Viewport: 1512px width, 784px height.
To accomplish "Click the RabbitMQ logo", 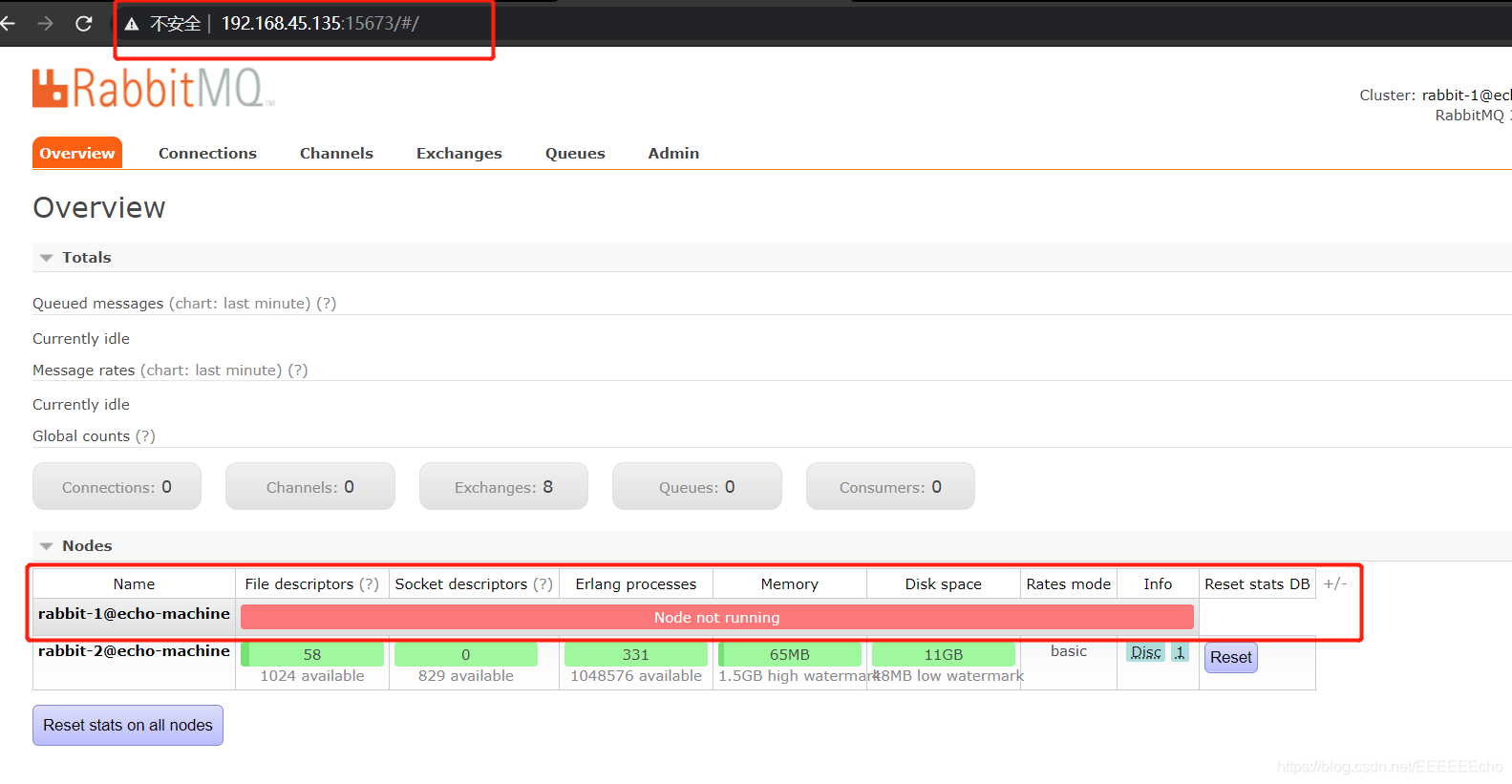I will 153,88.
